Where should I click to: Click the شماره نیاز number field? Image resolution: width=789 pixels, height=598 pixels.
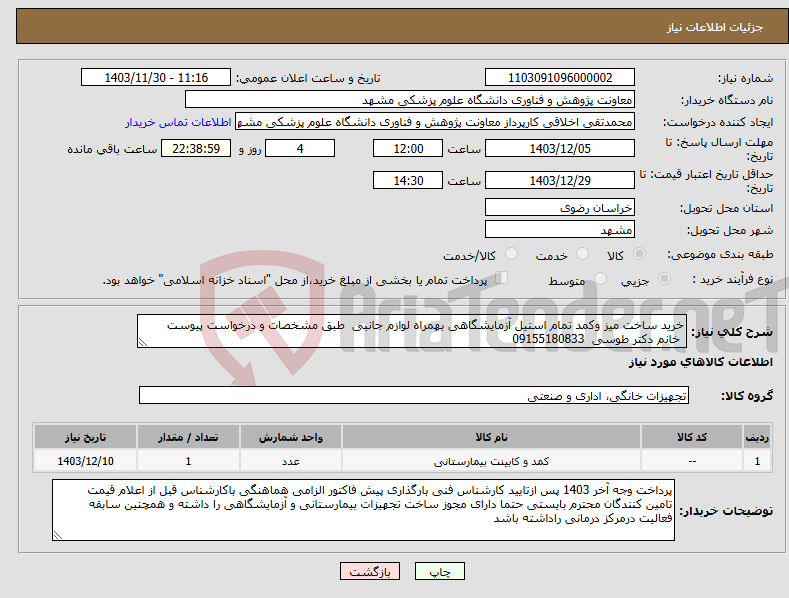click(560, 78)
